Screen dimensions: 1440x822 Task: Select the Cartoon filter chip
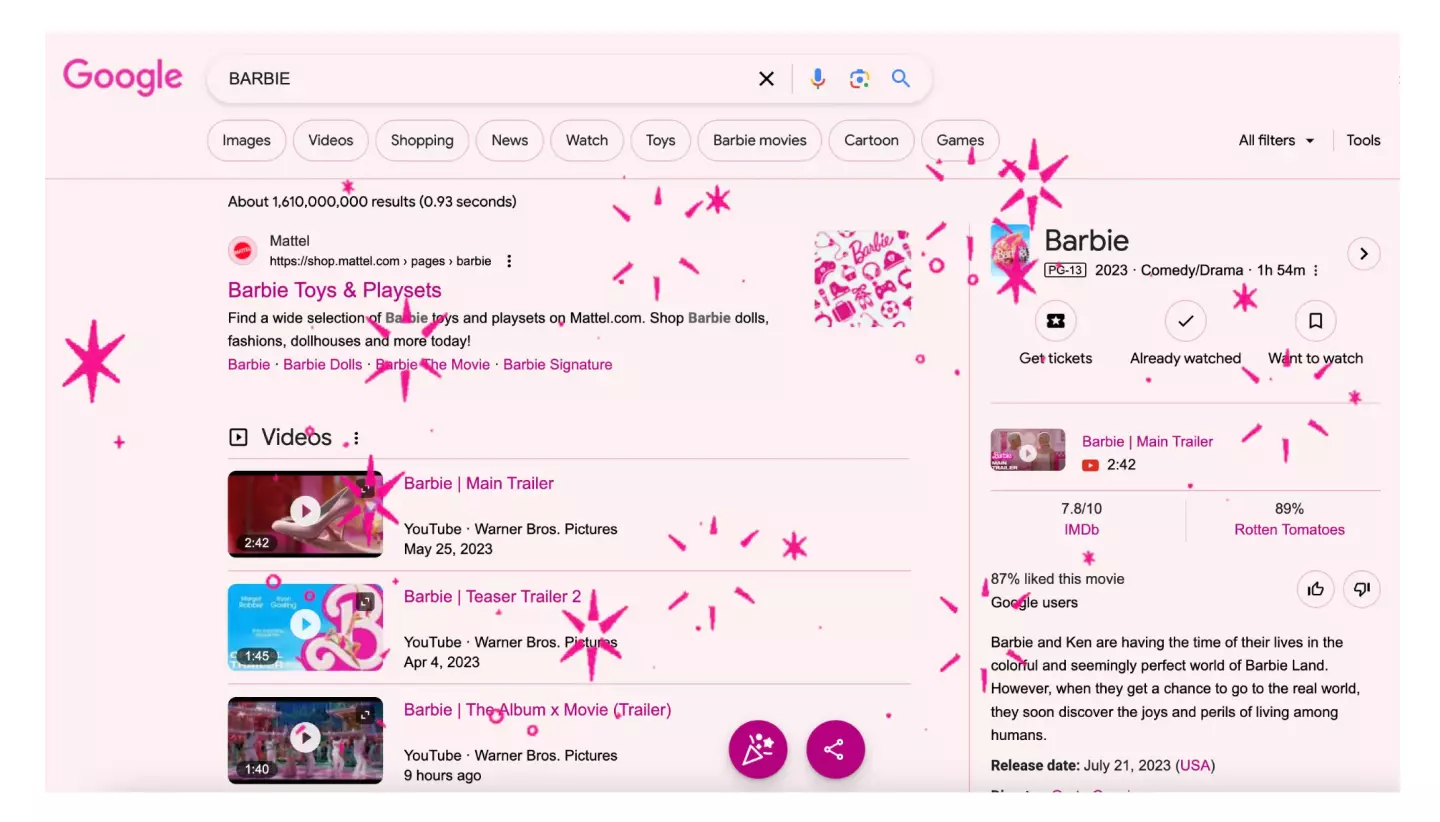[x=871, y=140]
